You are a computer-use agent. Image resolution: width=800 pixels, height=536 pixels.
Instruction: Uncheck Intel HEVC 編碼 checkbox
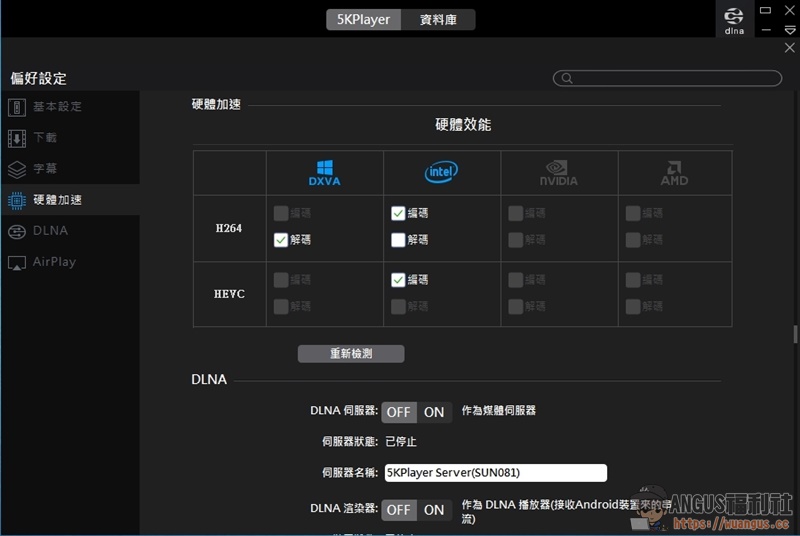point(398,280)
